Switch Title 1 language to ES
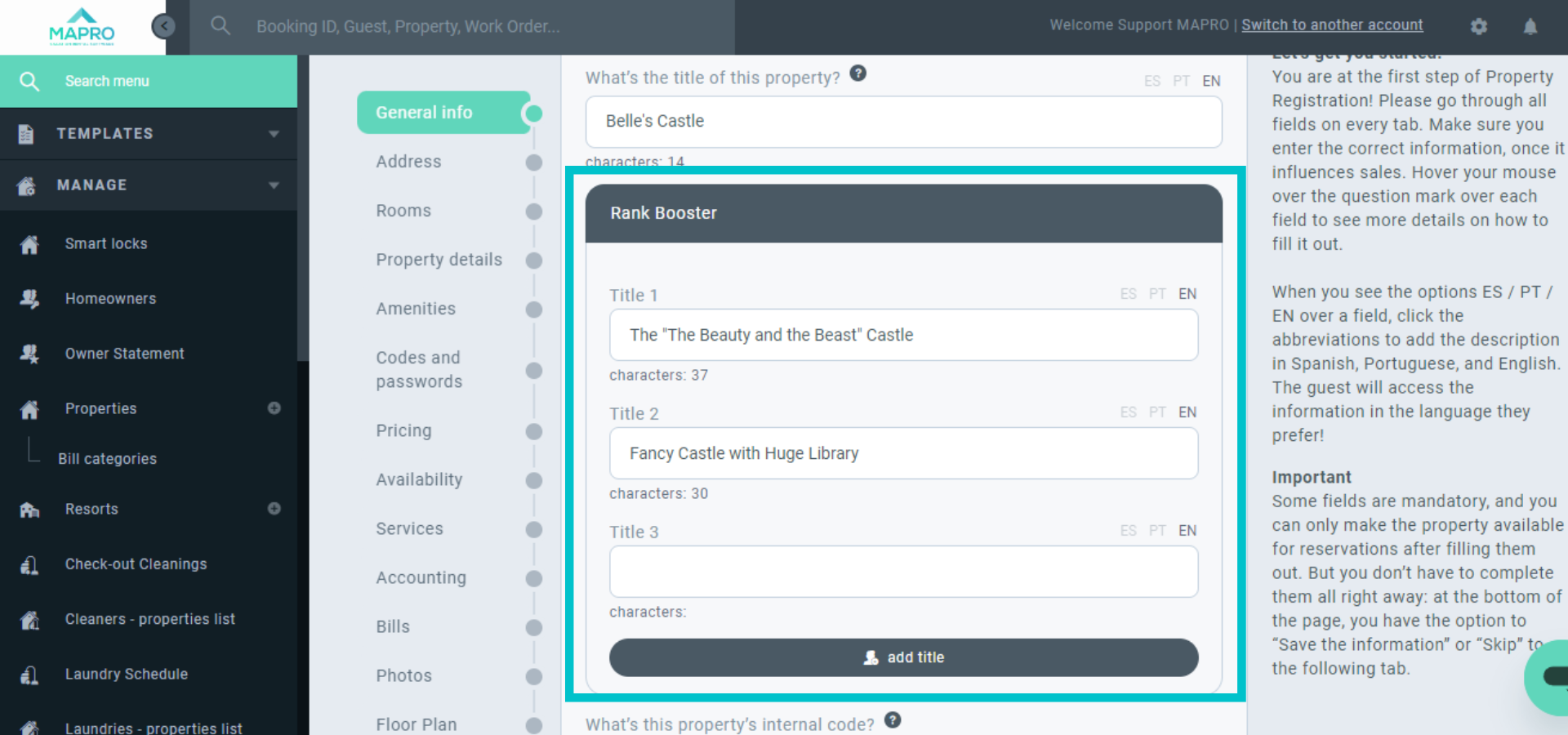This screenshot has width=1568, height=735. (1128, 294)
